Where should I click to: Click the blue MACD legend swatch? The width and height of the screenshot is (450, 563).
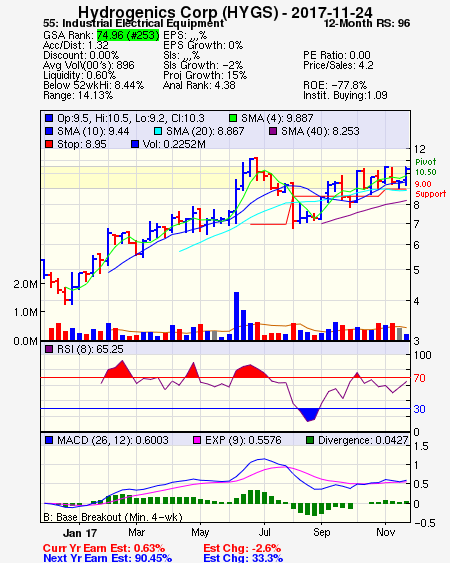pos(49,440)
